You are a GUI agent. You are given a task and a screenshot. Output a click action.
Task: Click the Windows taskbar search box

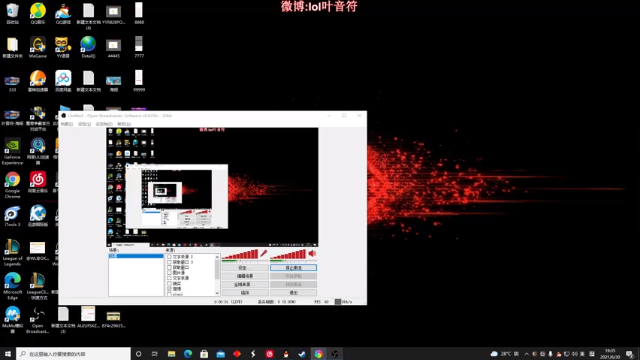point(73,354)
